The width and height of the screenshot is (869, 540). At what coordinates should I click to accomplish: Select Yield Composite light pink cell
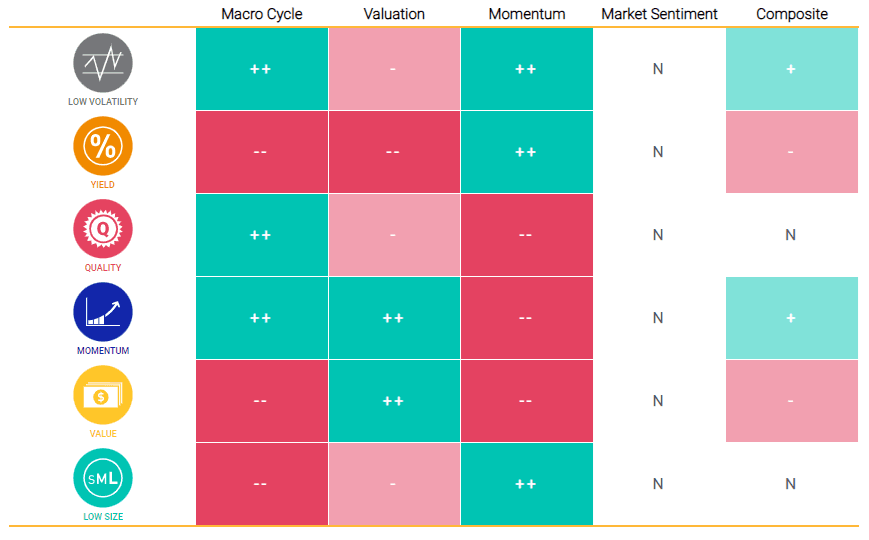click(x=791, y=152)
